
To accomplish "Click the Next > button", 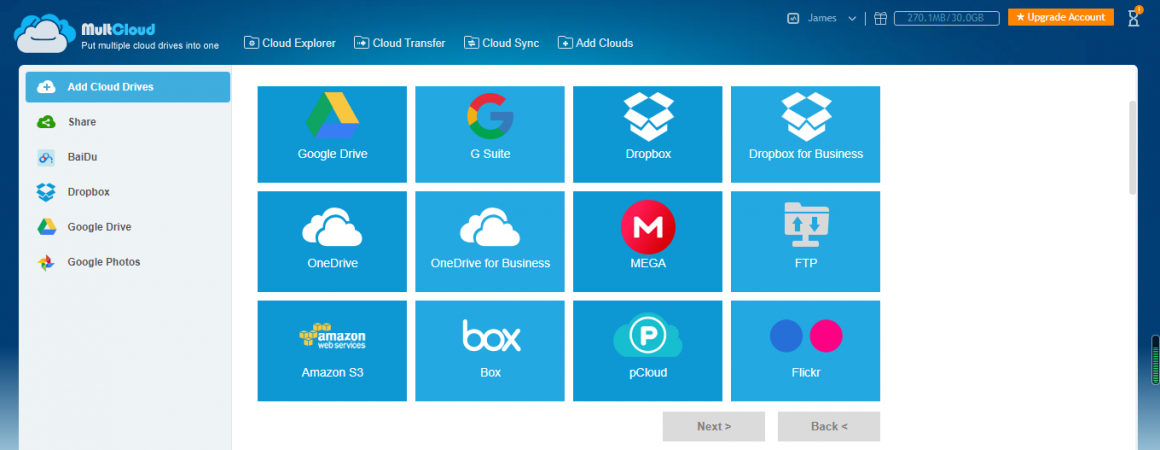I will pyautogui.click(x=714, y=426).
